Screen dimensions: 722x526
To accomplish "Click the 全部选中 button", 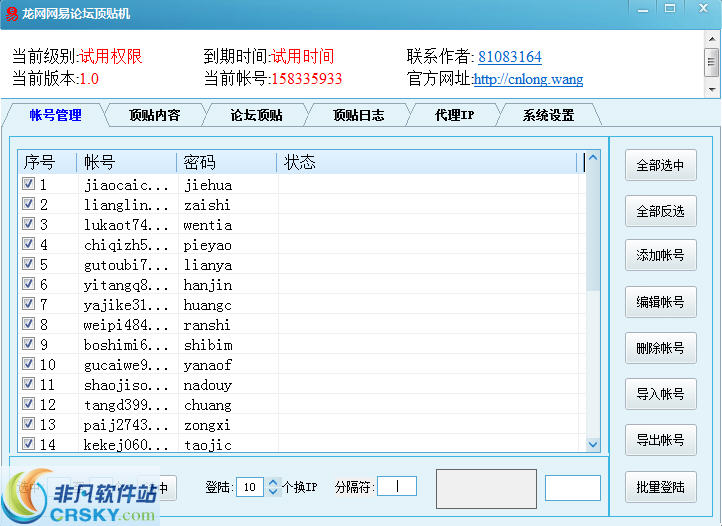I will 660,165.
